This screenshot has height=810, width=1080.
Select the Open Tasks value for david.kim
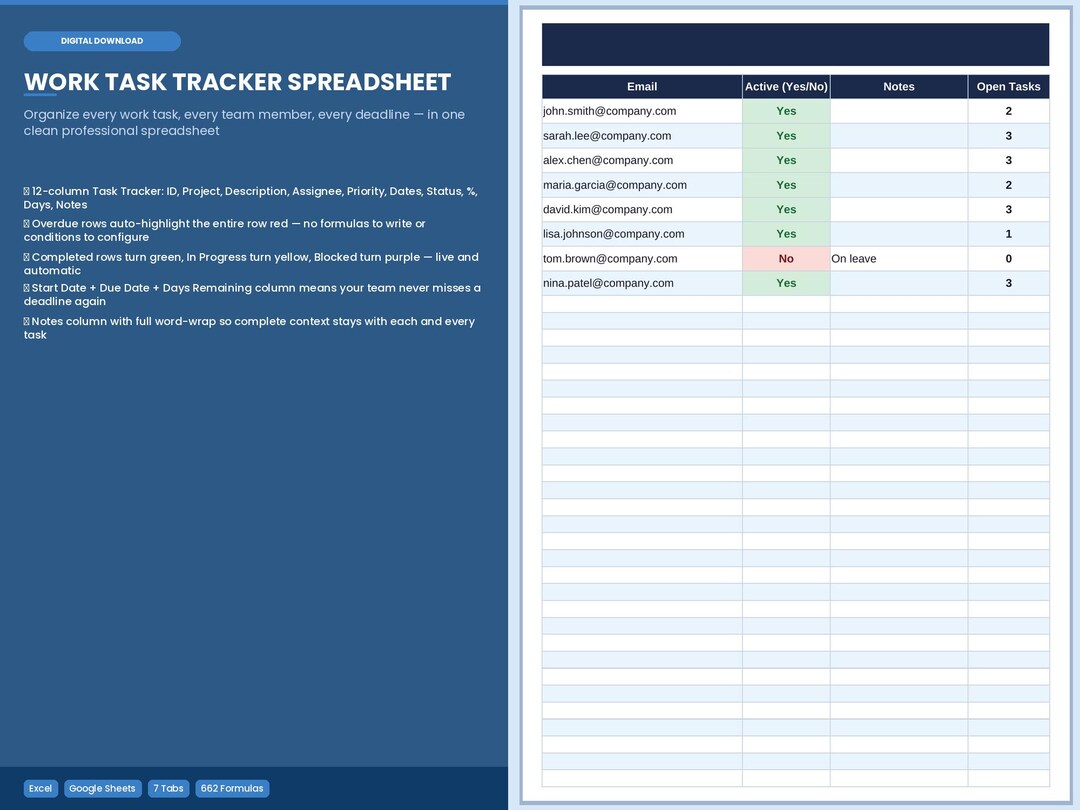tap(1008, 209)
